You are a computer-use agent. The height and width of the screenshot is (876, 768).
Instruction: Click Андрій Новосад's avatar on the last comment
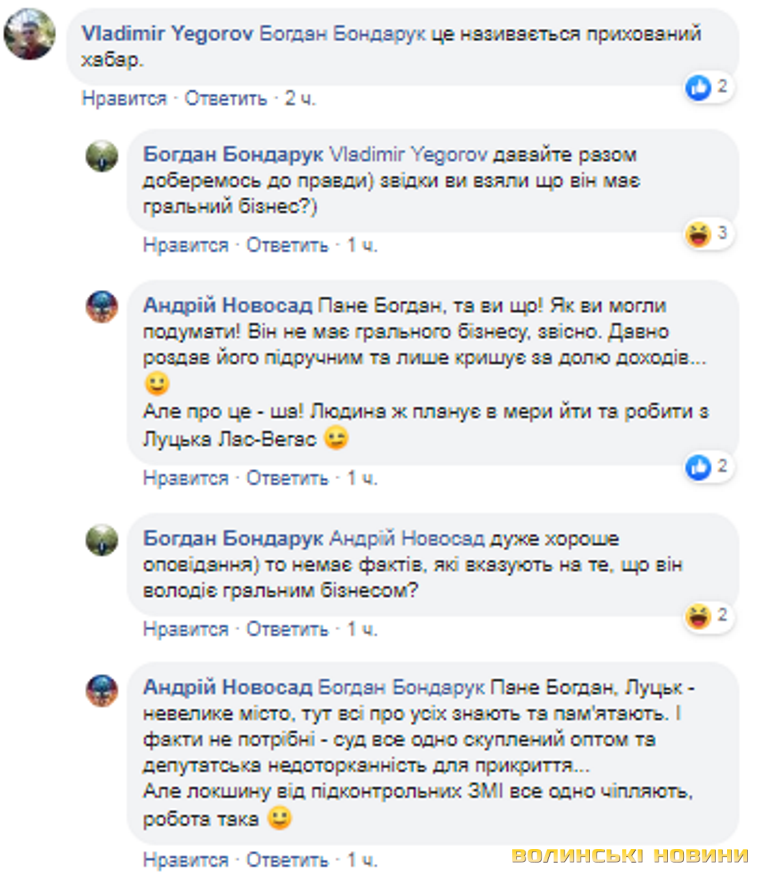(x=102, y=689)
